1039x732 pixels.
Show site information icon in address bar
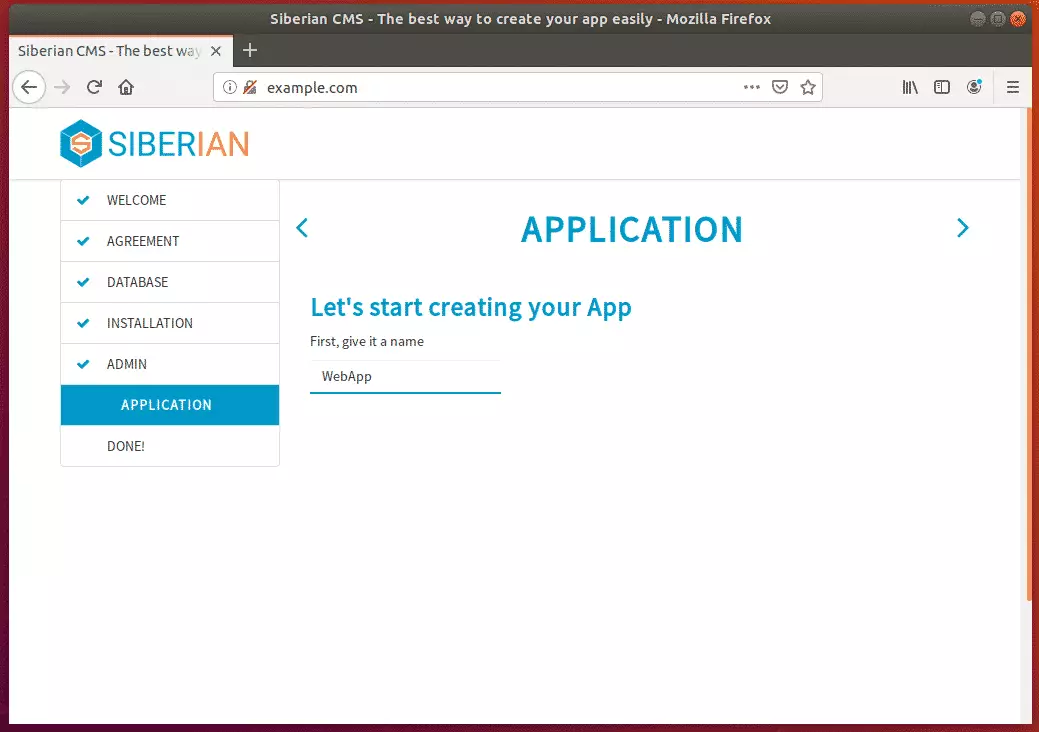229,87
